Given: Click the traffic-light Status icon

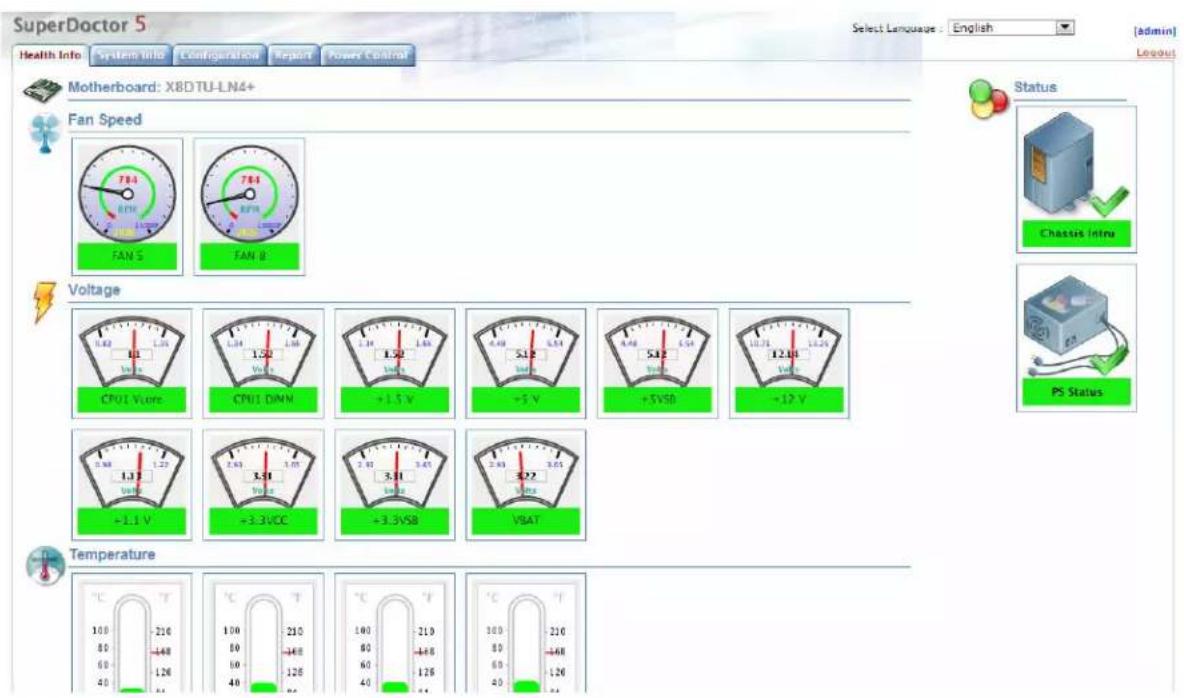Looking at the screenshot, I should coord(988,99).
